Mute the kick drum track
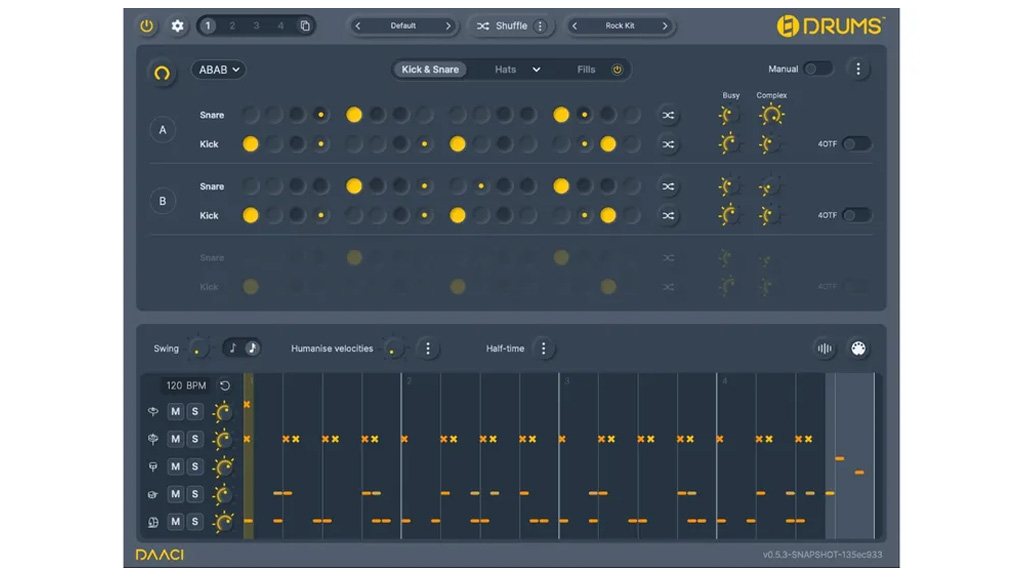The height and width of the screenshot is (576, 1024). click(175, 521)
